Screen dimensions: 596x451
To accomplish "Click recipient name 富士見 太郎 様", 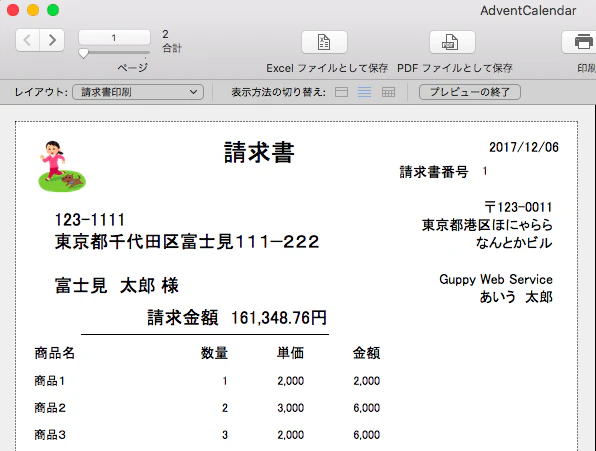I will [117, 286].
